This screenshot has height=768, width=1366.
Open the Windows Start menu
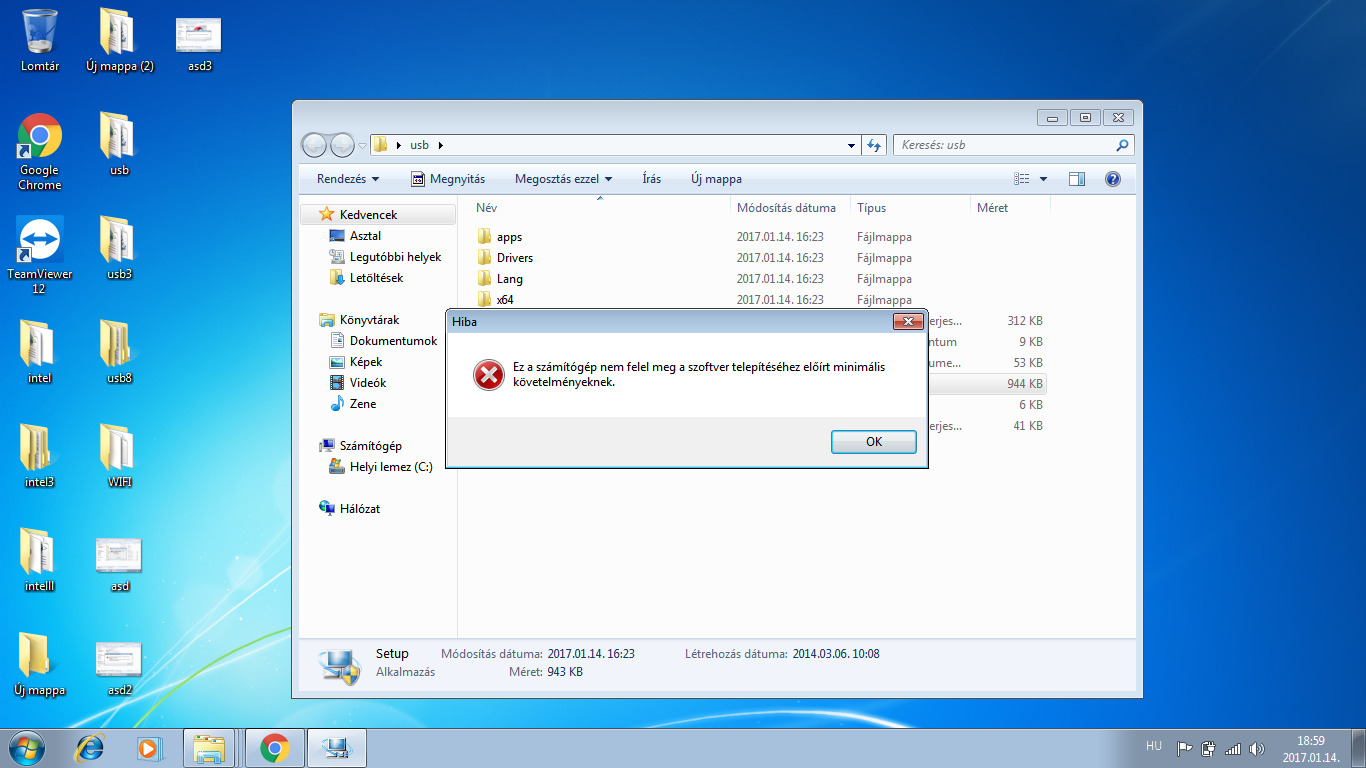pos(27,748)
